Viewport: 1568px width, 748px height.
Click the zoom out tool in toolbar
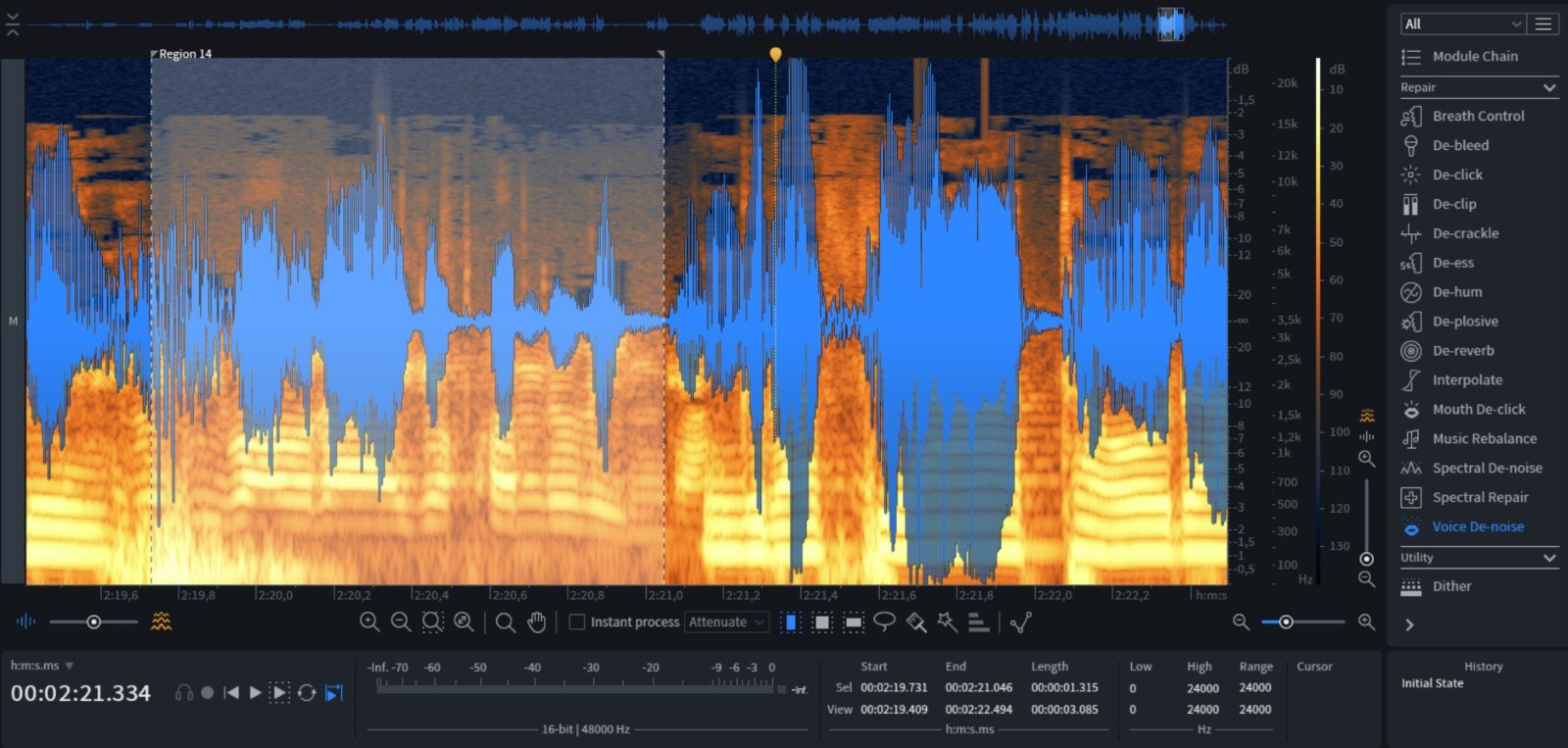pyautogui.click(x=401, y=622)
